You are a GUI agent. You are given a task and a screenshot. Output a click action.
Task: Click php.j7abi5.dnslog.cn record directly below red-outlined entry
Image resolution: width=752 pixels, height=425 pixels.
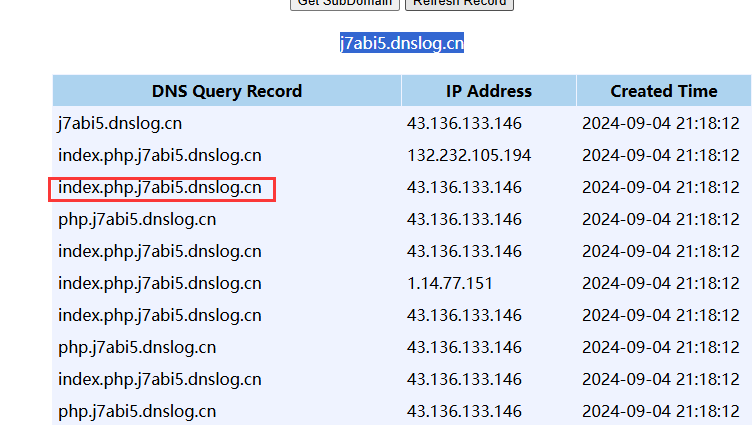[x=137, y=219]
